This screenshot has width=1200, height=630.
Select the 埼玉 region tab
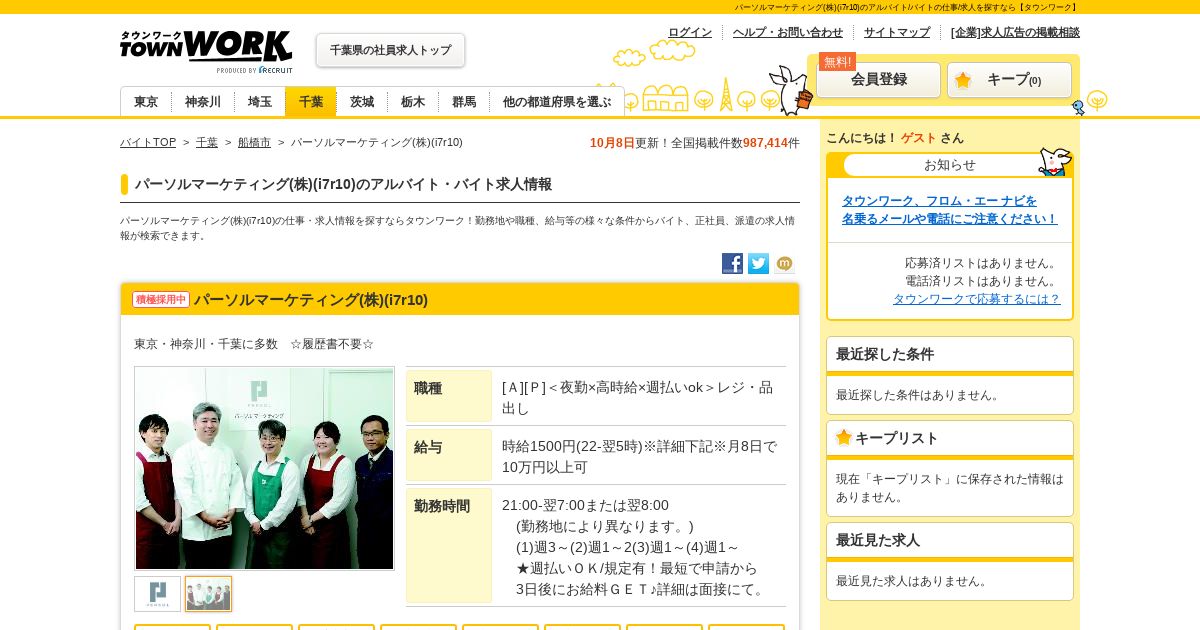(x=260, y=102)
